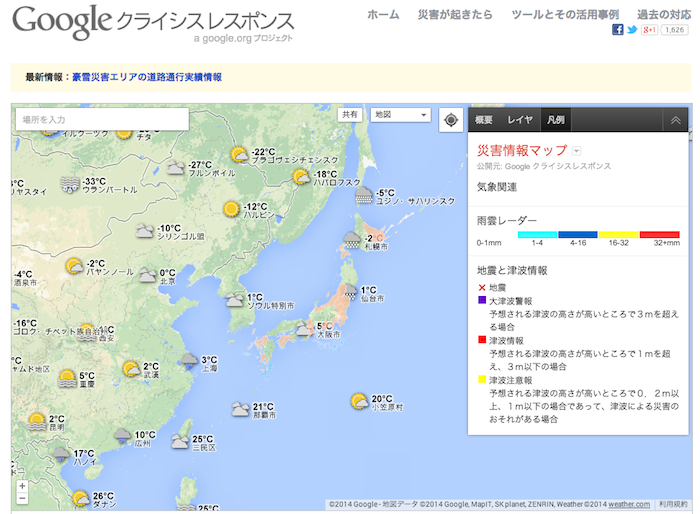
Task: Click the red 32+mm radar swatch
Action: pos(659,234)
